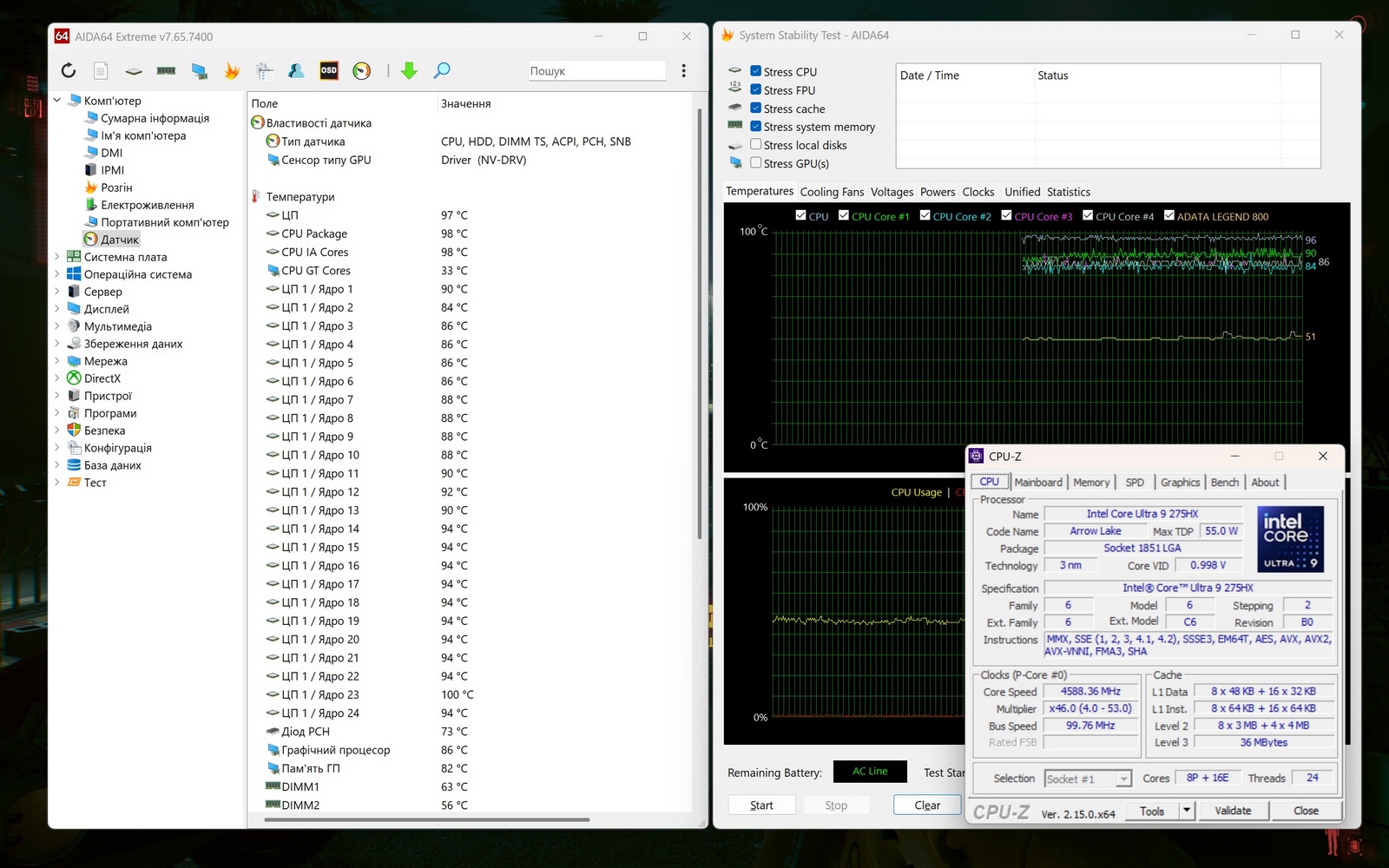1389x868 pixels.
Task: Click the network monitor icon in AIDA64 toolbar
Action: tap(200, 71)
